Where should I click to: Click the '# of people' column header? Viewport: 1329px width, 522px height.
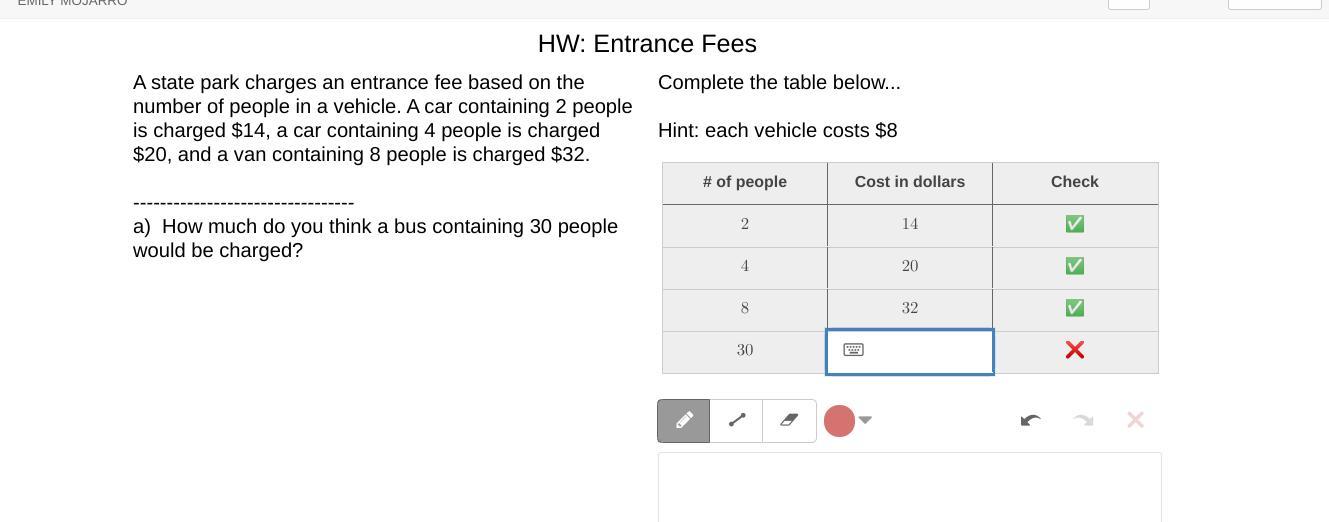[x=745, y=182]
